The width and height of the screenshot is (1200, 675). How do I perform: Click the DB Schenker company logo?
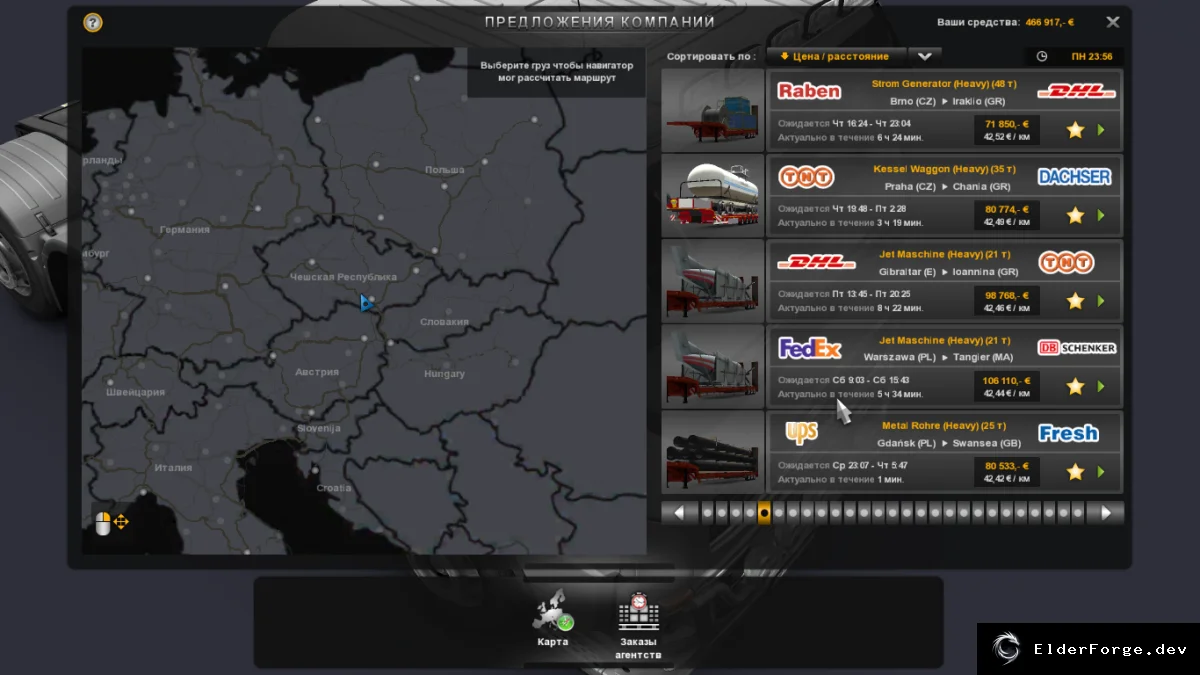pos(1077,348)
